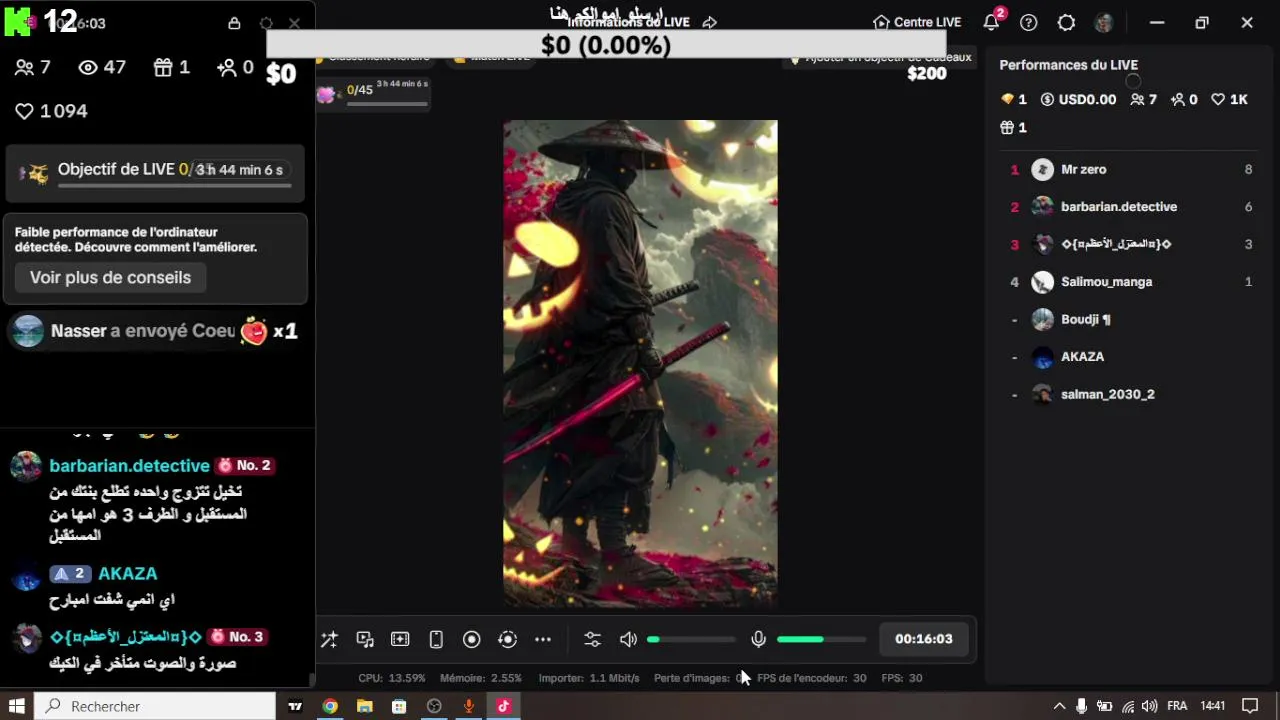Open the effects magic wand tool
Viewport: 1280px width, 720px height.
(329, 639)
